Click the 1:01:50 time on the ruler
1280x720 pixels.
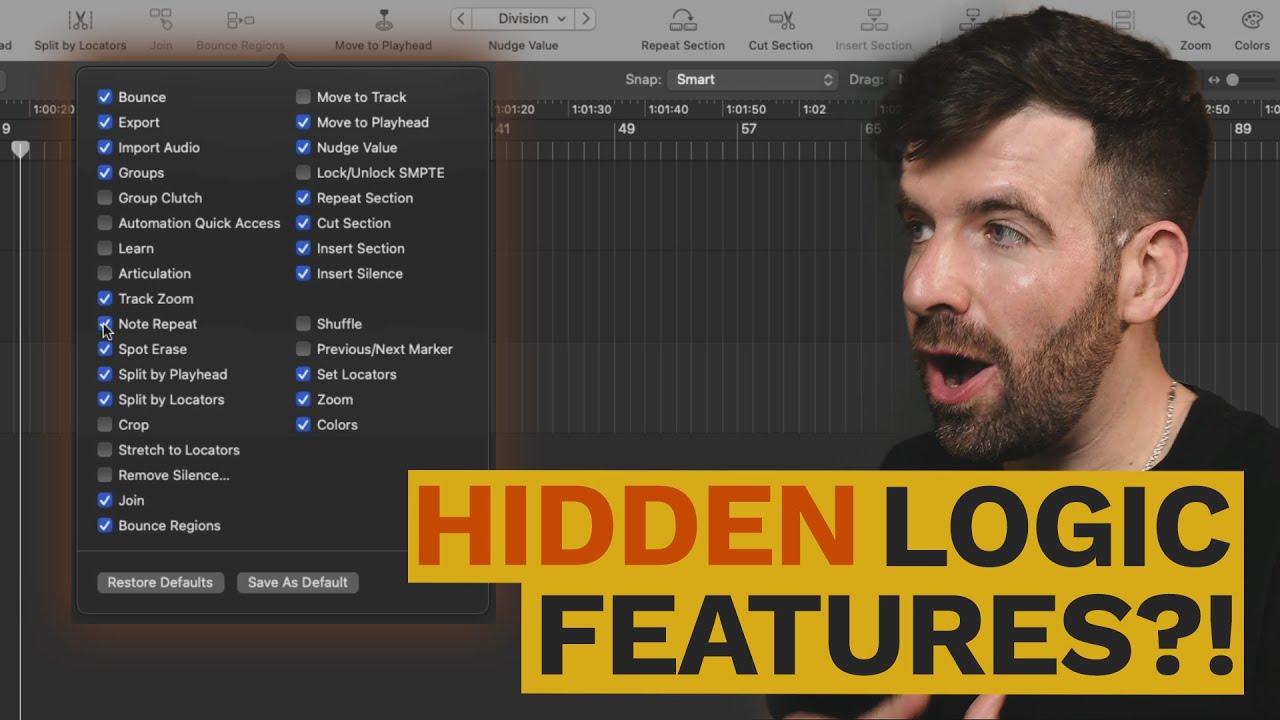point(746,109)
